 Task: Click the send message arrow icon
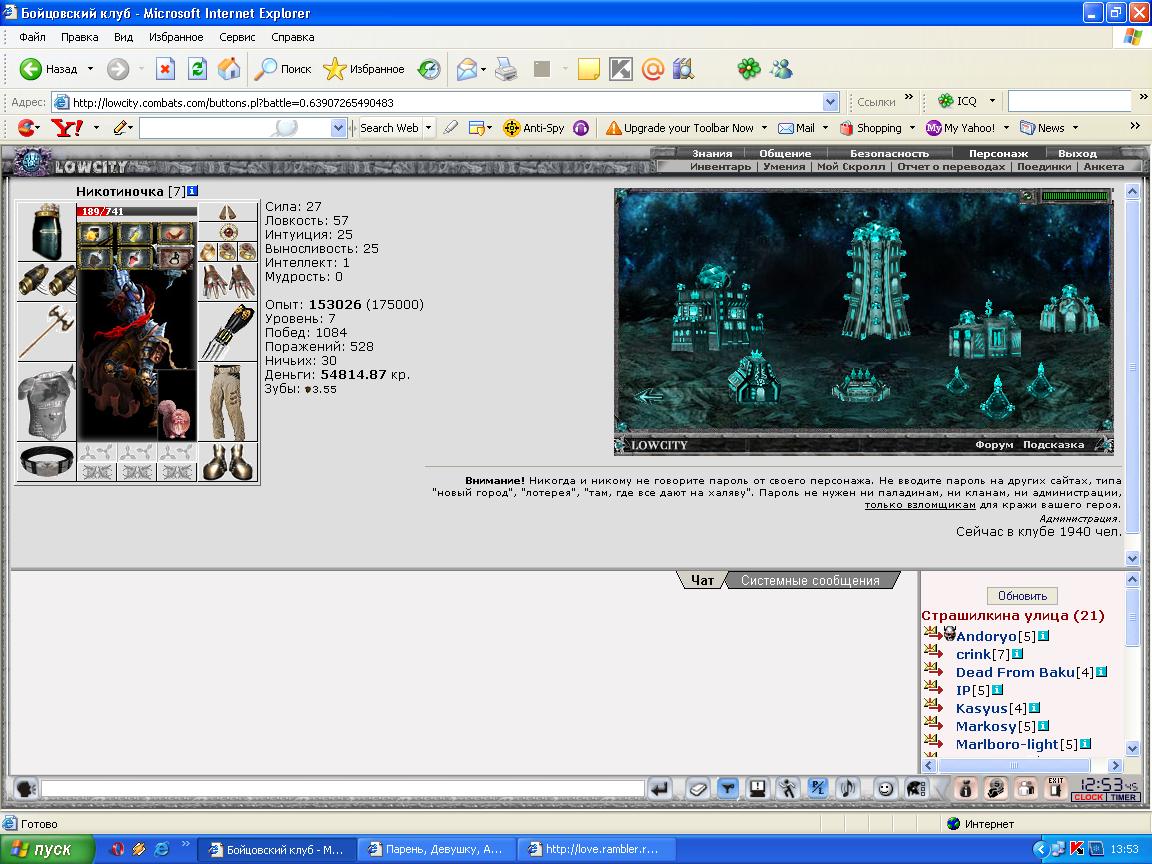660,788
